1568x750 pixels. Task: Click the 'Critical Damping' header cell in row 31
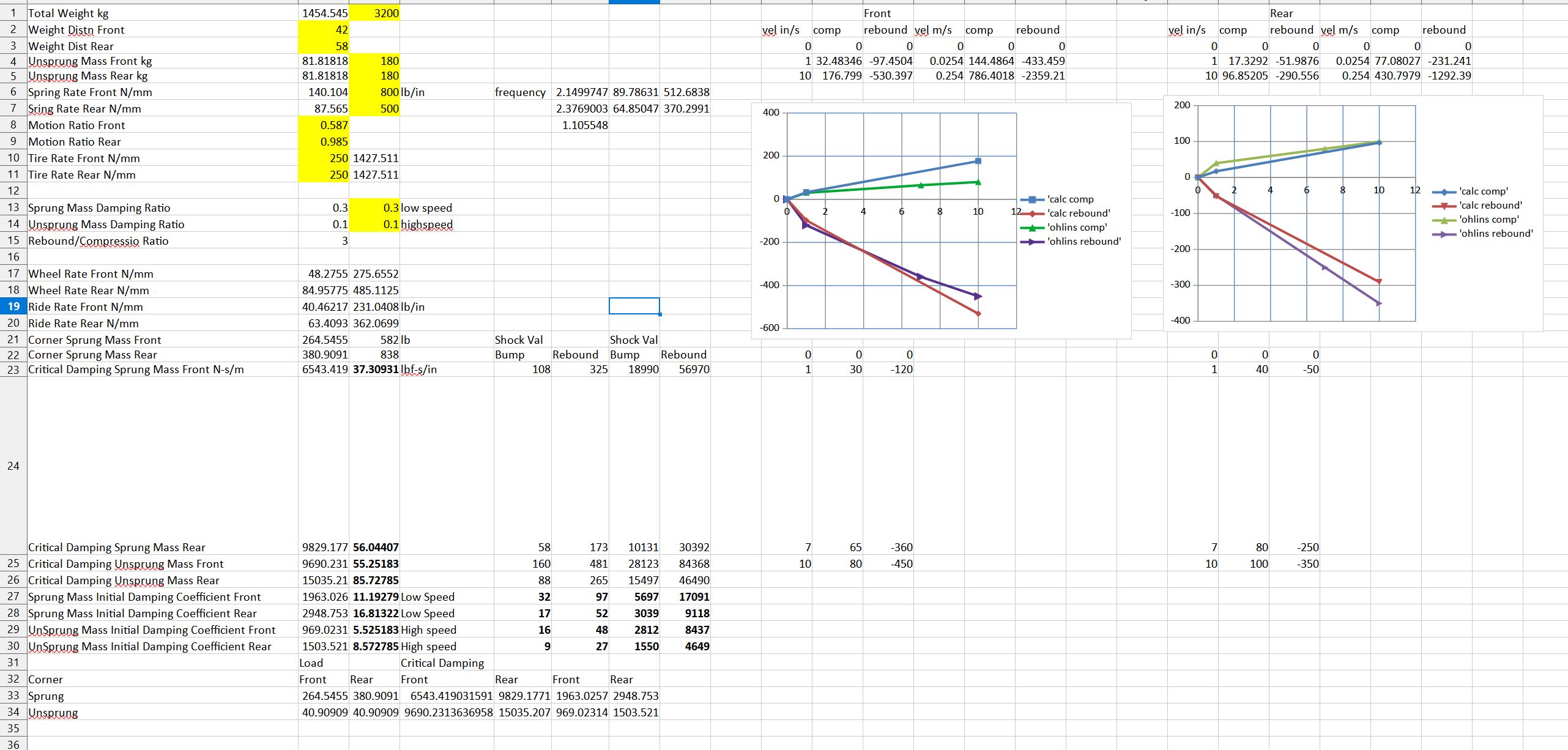pyautogui.click(x=442, y=663)
